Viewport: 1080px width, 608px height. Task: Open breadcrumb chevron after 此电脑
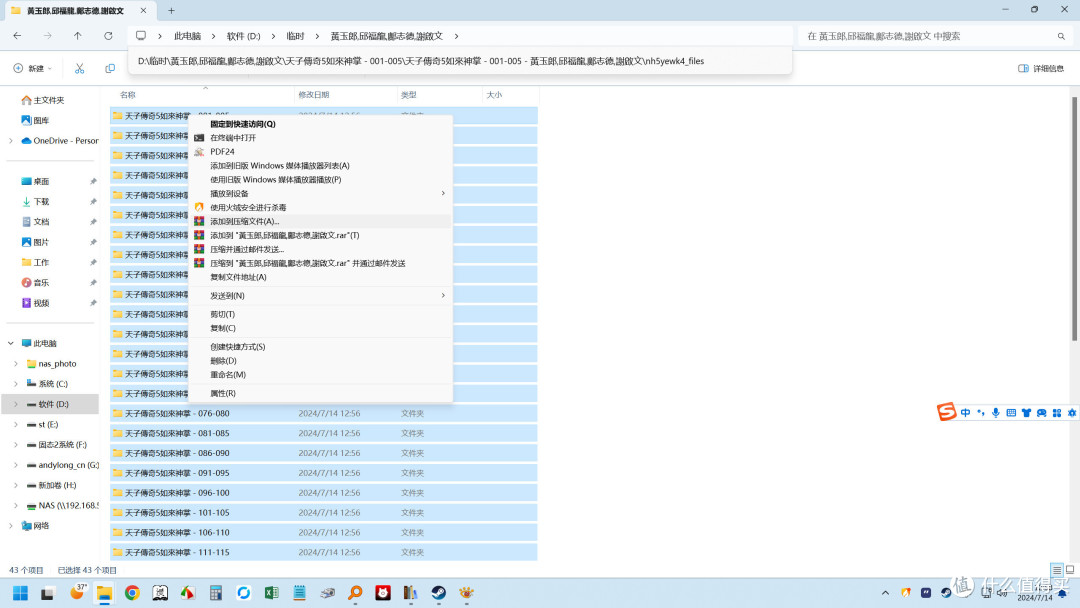click(x=214, y=36)
